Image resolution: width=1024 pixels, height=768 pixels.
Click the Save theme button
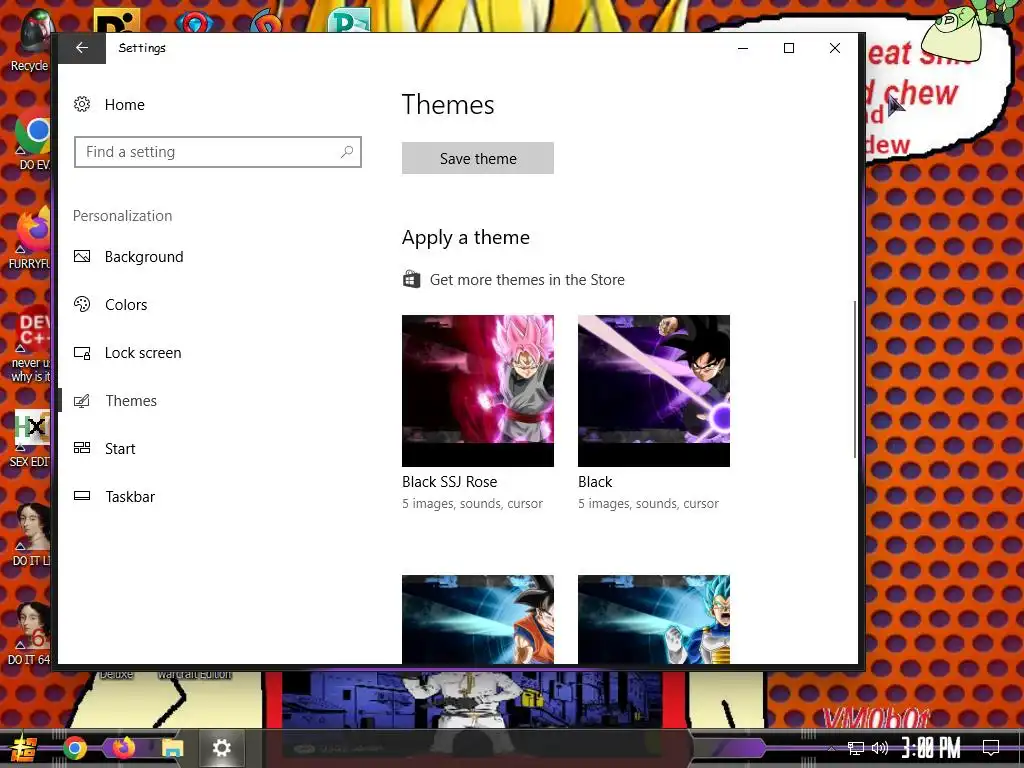pos(477,158)
